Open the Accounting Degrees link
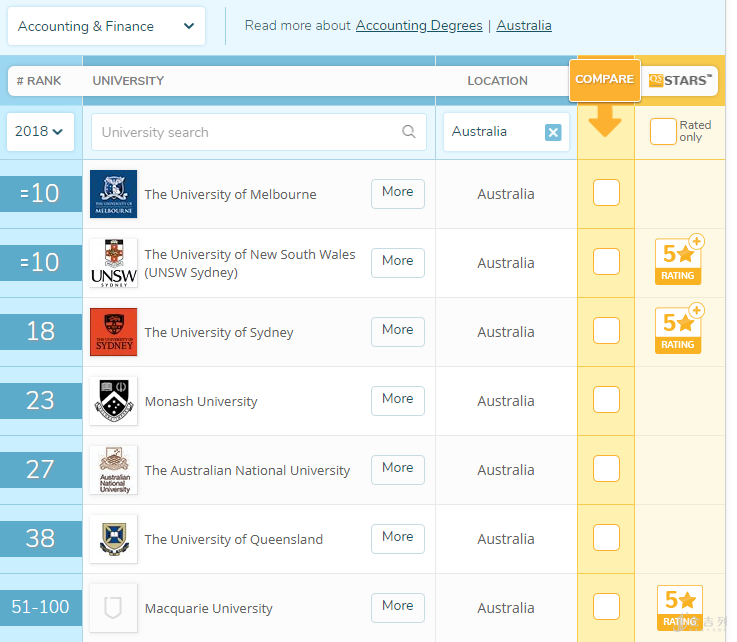The height and width of the screenshot is (642, 737). [x=419, y=26]
